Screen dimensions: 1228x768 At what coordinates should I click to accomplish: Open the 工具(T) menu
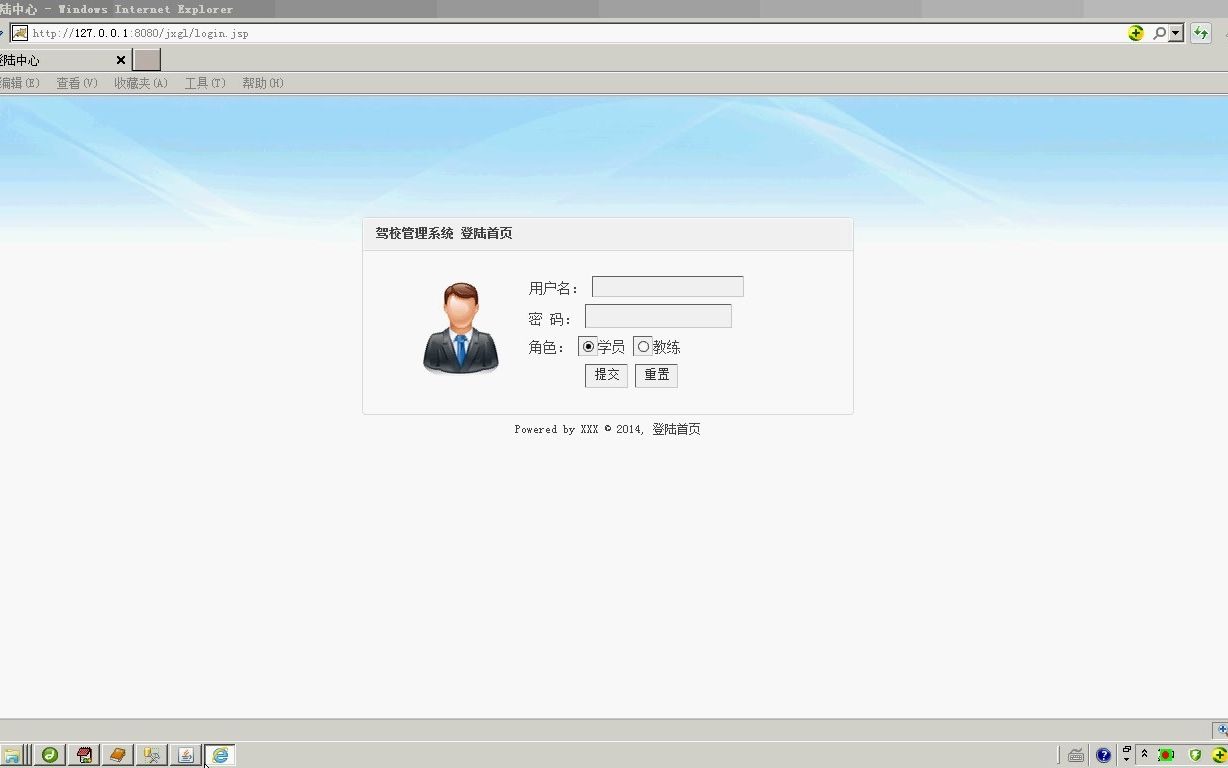(x=203, y=83)
